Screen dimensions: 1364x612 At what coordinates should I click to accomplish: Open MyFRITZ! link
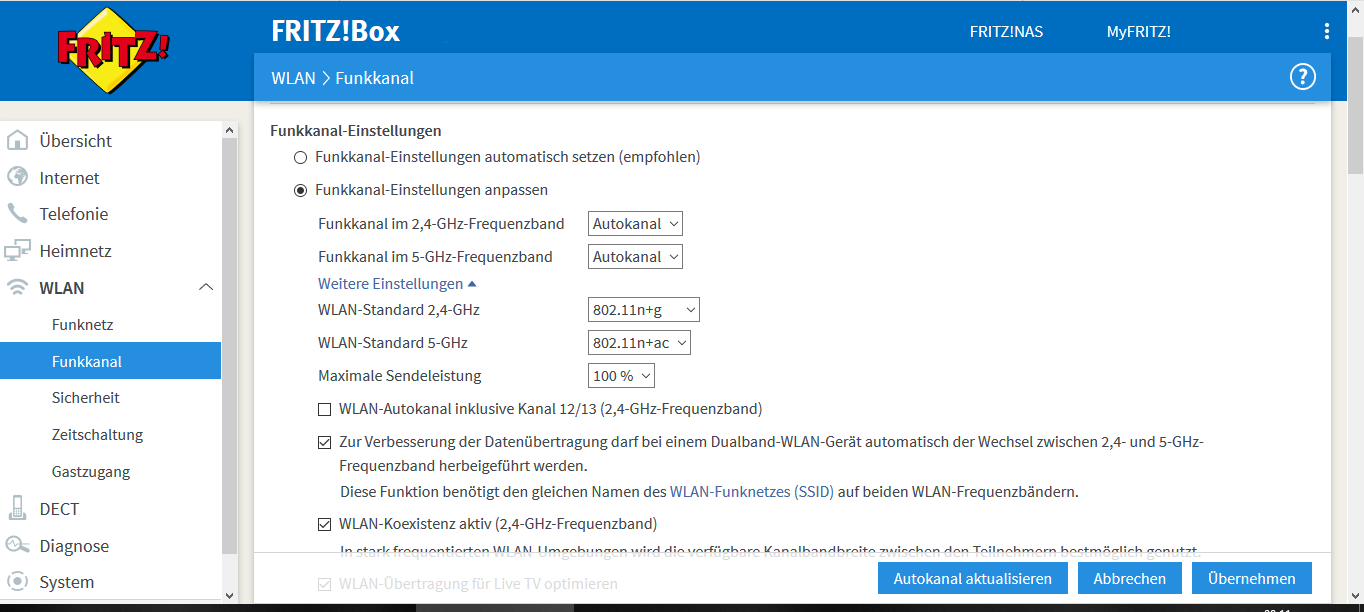[1138, 31]
